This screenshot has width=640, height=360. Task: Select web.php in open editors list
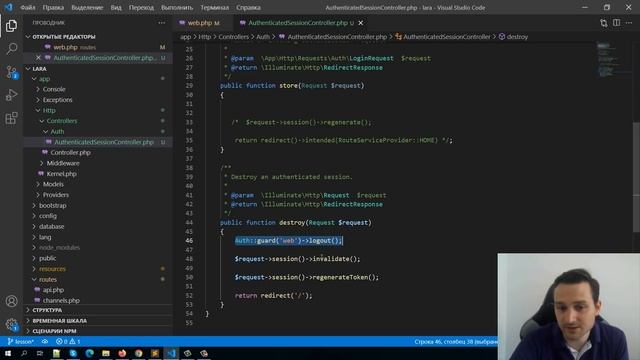tap(66, 47)
